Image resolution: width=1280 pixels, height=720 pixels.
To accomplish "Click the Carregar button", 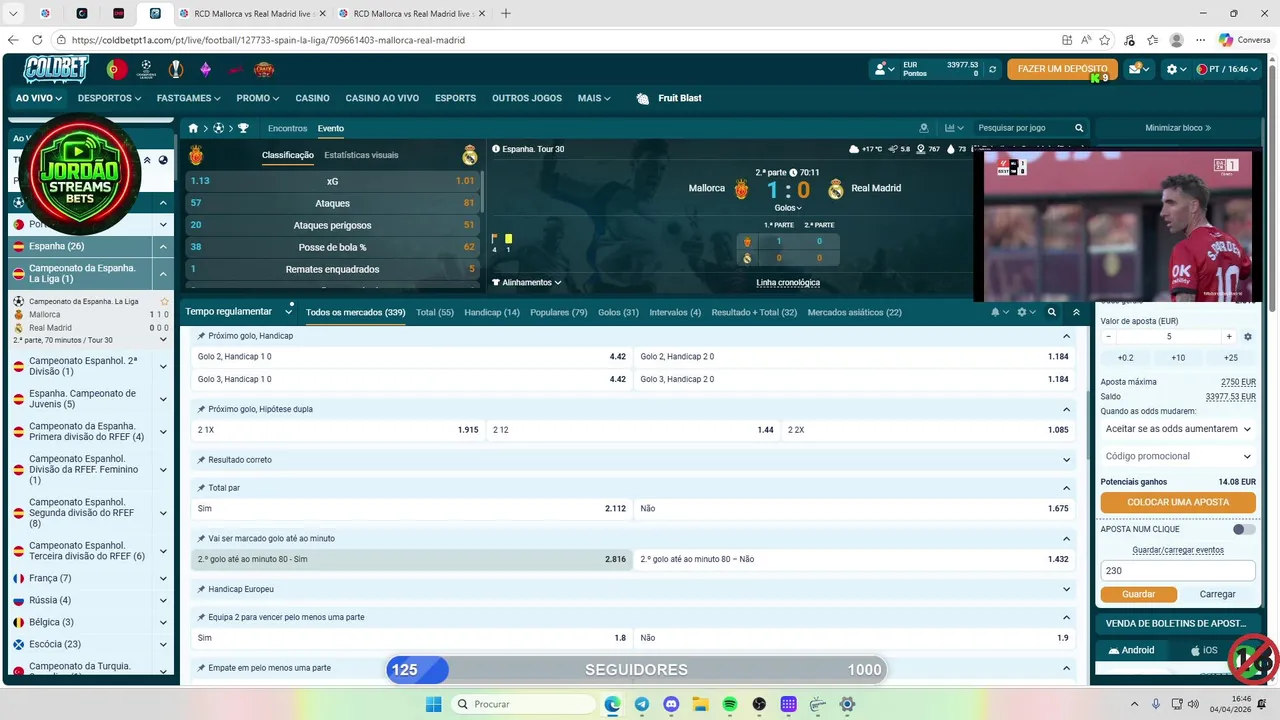I will click(x=1217, y=594).
